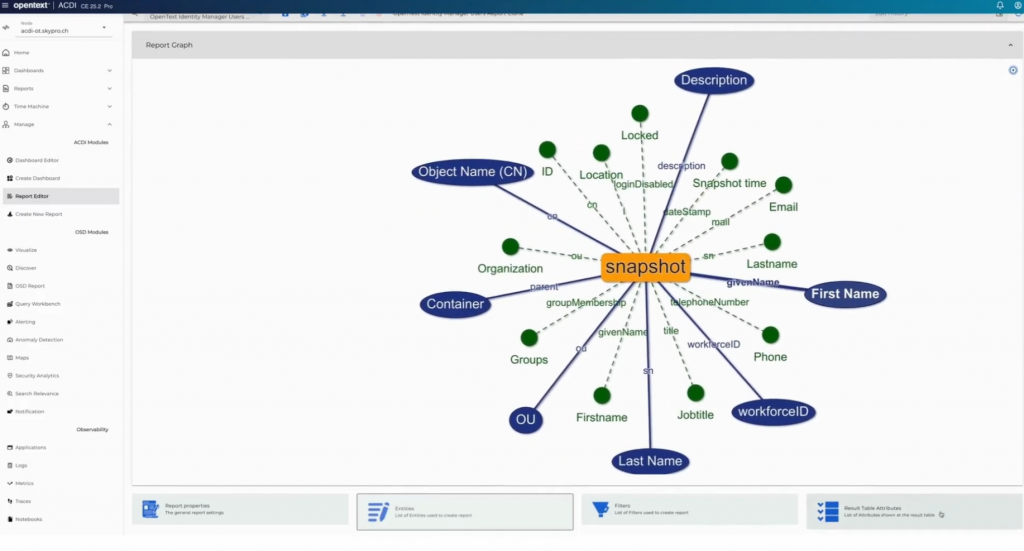Open the Entities panel

465,512
